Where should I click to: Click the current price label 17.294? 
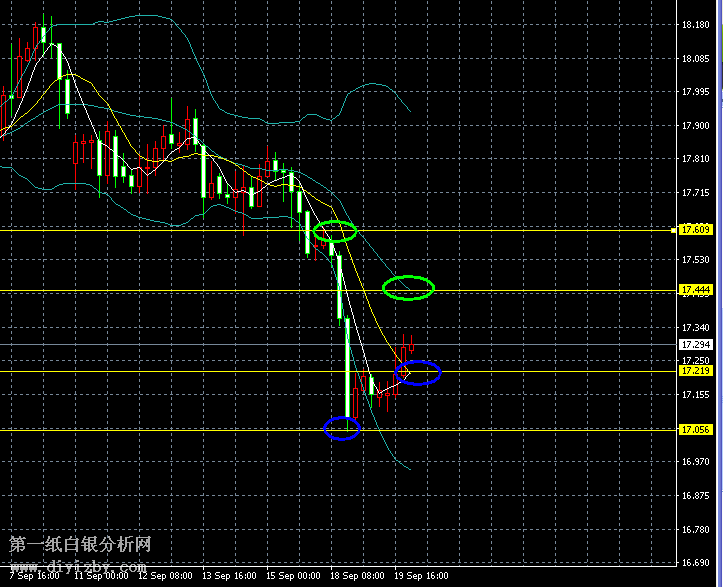pos(694,345)
